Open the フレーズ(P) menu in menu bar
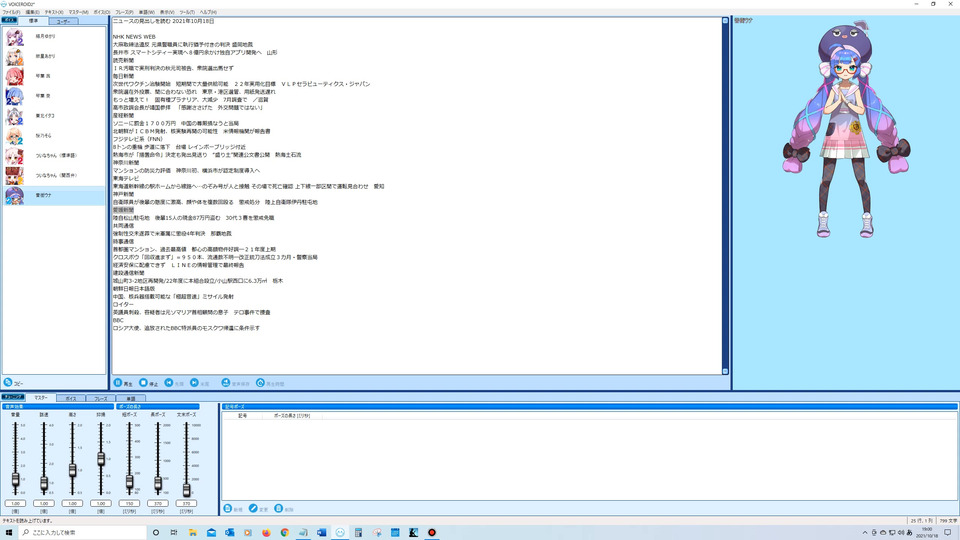The image size is (960, 540). [x=124, y=12]
